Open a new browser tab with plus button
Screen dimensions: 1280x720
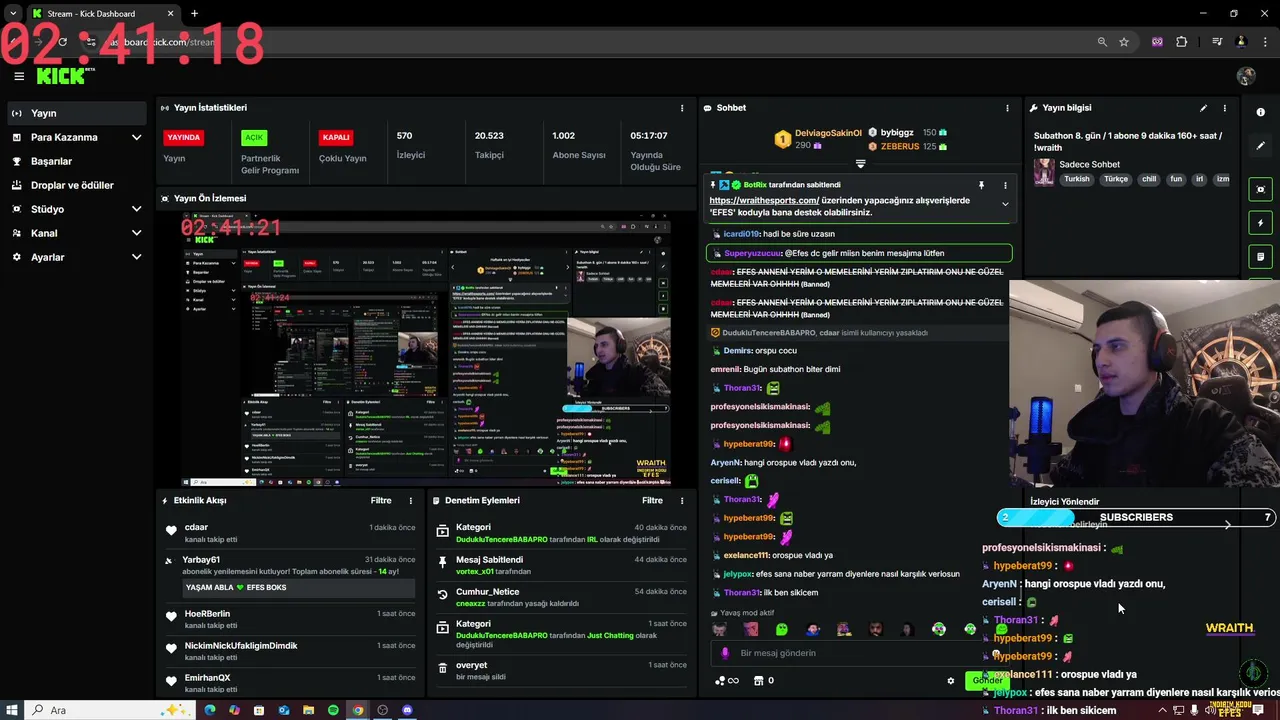[194, 14]
